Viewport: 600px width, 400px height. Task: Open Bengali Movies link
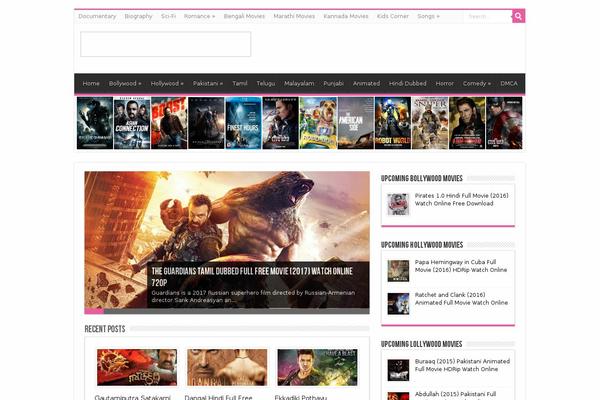(x=244, y=16)
